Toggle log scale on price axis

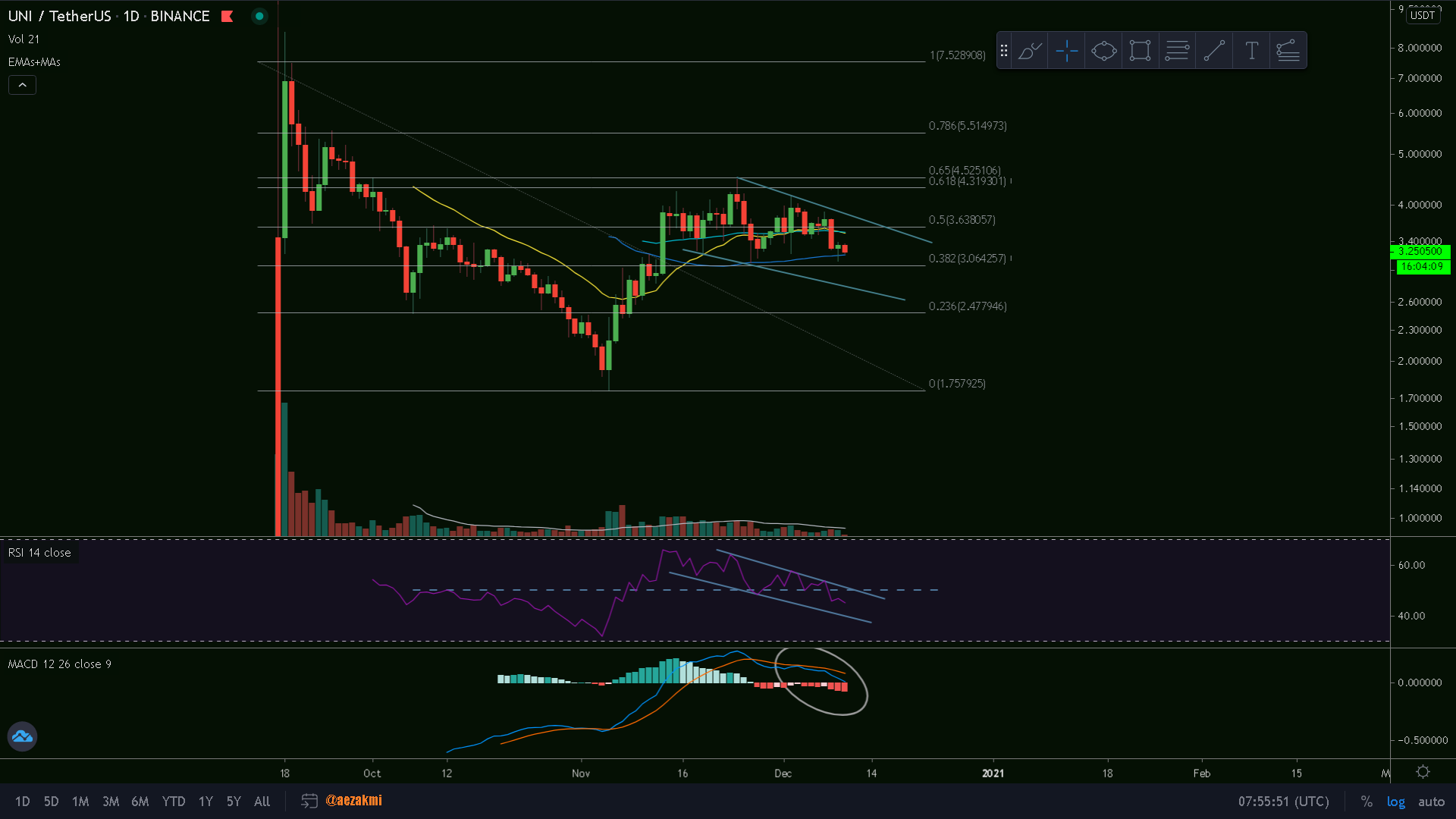[x=1395, y=802]
